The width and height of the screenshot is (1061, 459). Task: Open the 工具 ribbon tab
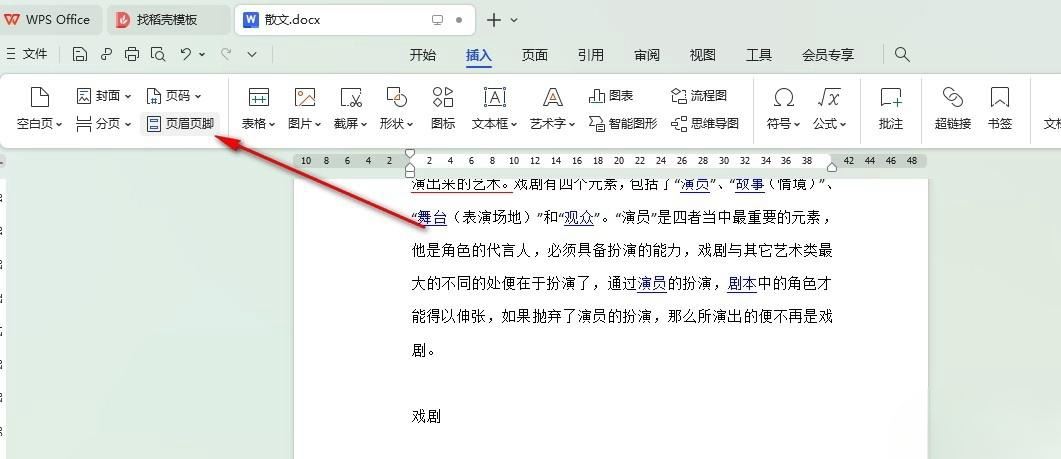tap(759, 55)
